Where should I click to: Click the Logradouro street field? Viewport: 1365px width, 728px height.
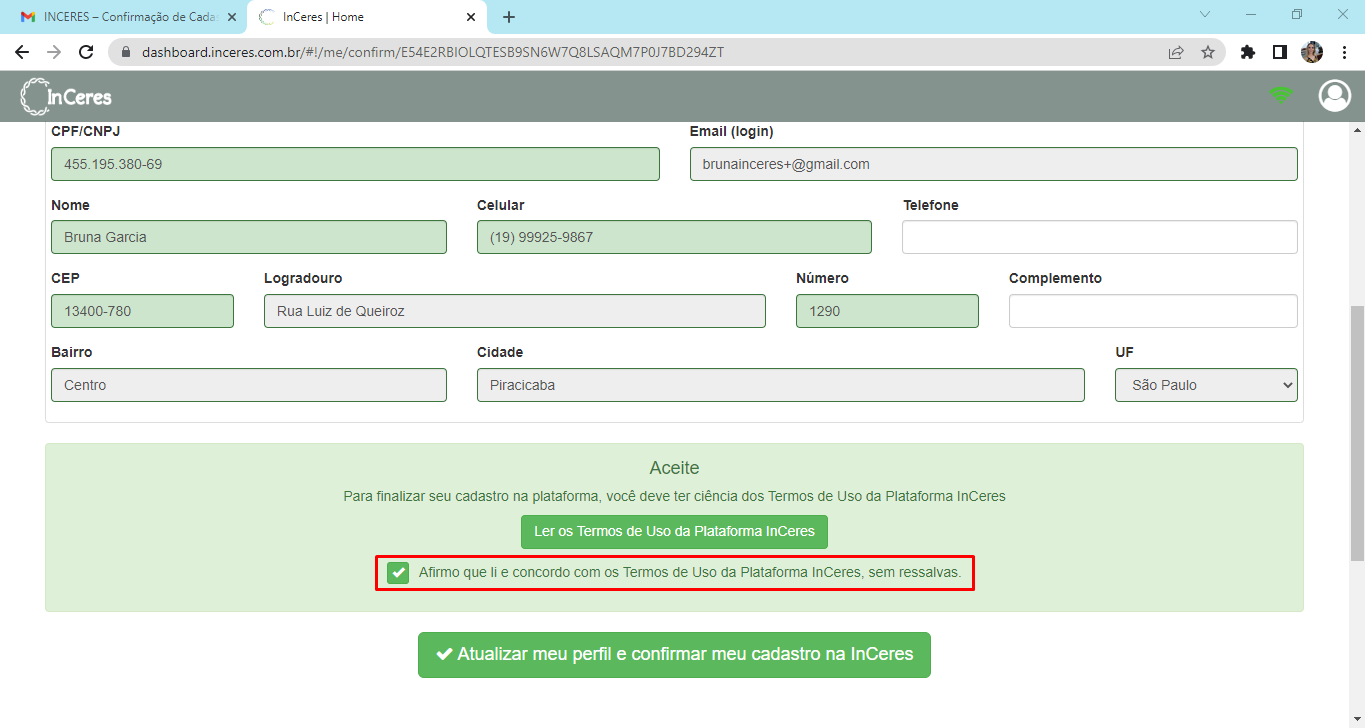pos(515,311)
